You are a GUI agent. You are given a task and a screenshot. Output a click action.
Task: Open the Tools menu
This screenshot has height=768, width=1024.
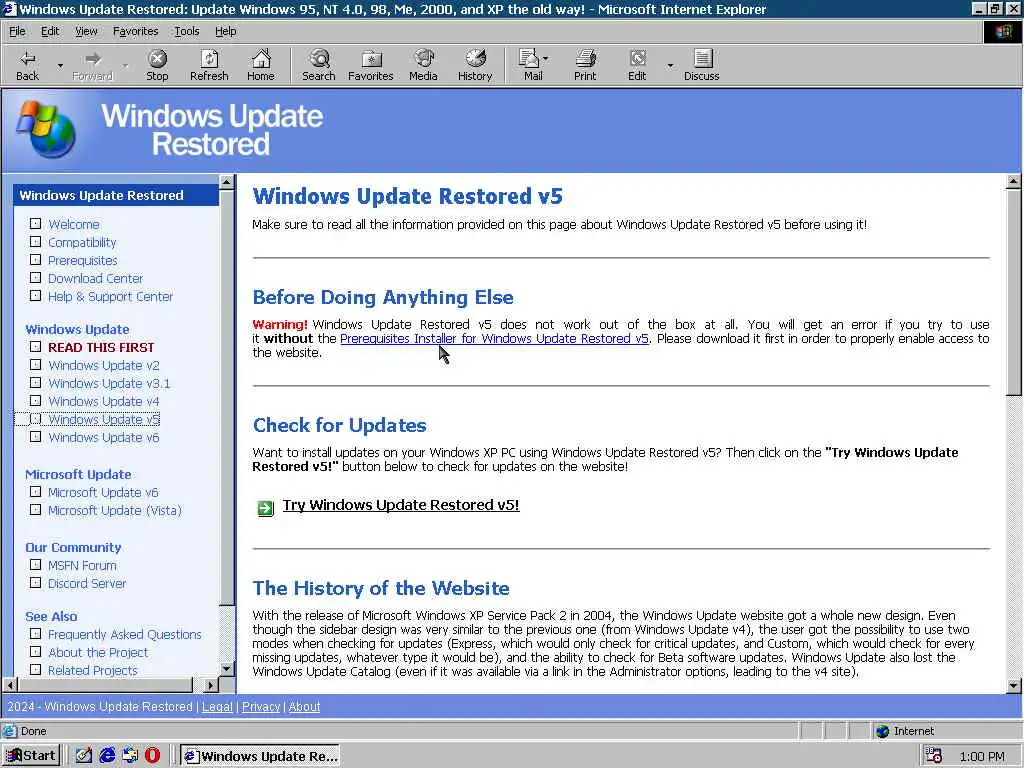(x=186, y=31)
